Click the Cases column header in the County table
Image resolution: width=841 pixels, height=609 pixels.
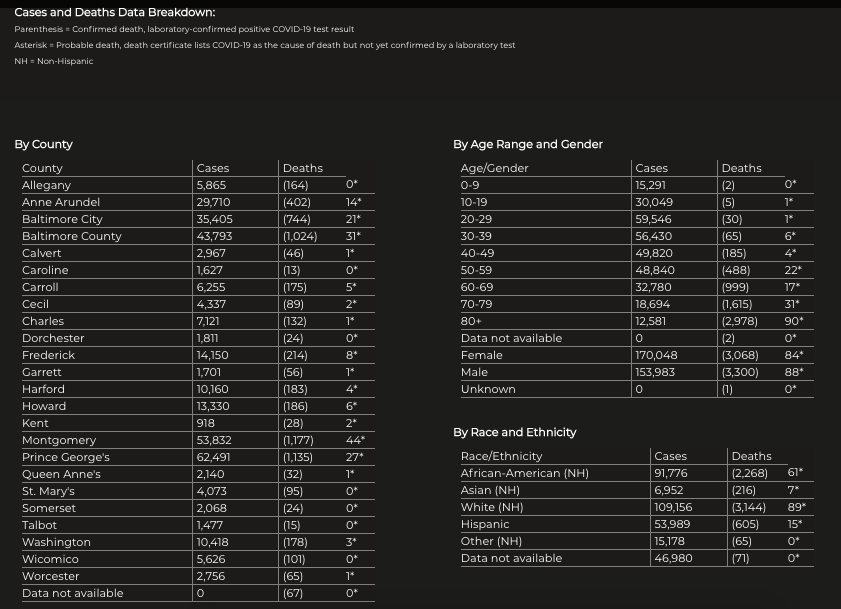(x=212, y=168)
